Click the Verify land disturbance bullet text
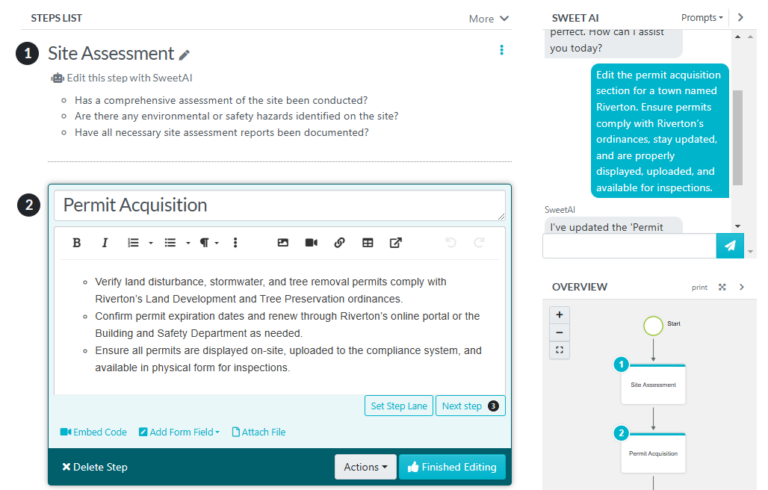The width and height of the screenshot is (768, 490). tap(270, 290)
